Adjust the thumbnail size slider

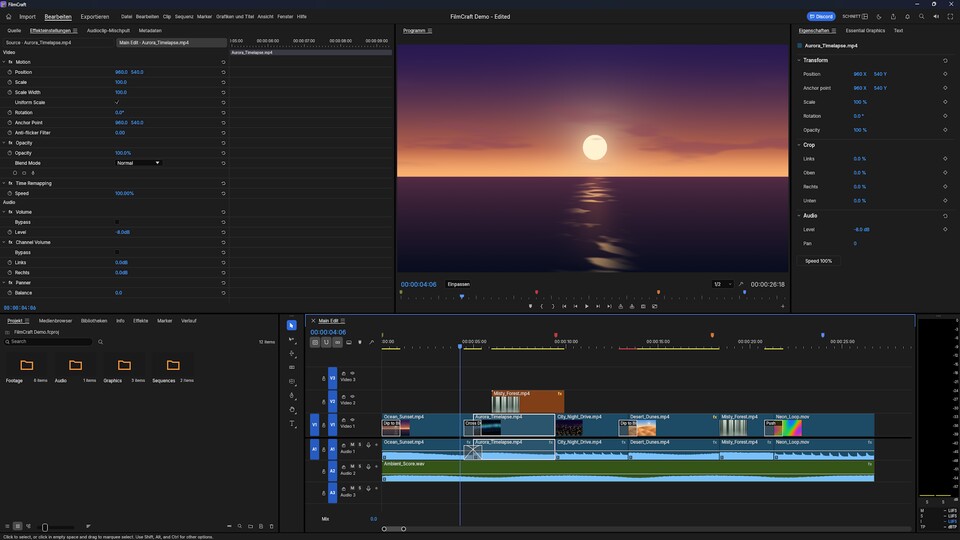pyautogui.click(x=55, y=527)
